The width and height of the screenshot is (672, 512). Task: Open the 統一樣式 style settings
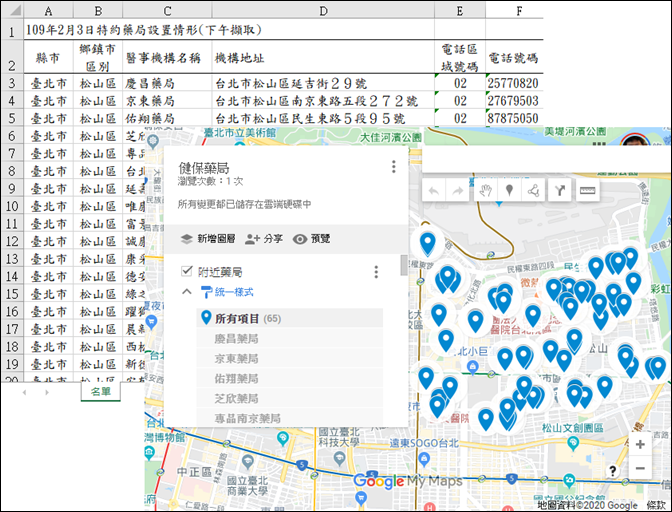coord(227,292)
